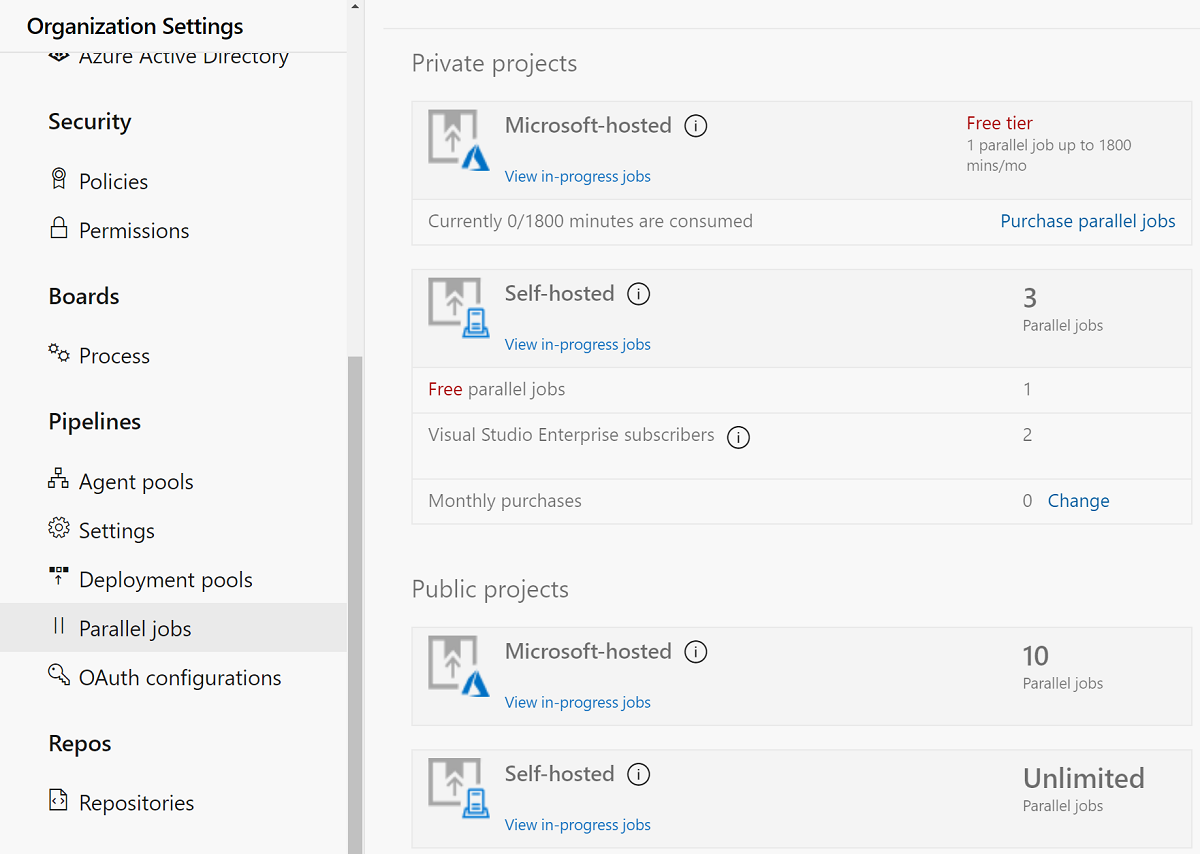Screen dimensions: 1200x854
Task: Click info icon next to Visual Studio Enterprise subscribers
Action: [x=738, y=437]
